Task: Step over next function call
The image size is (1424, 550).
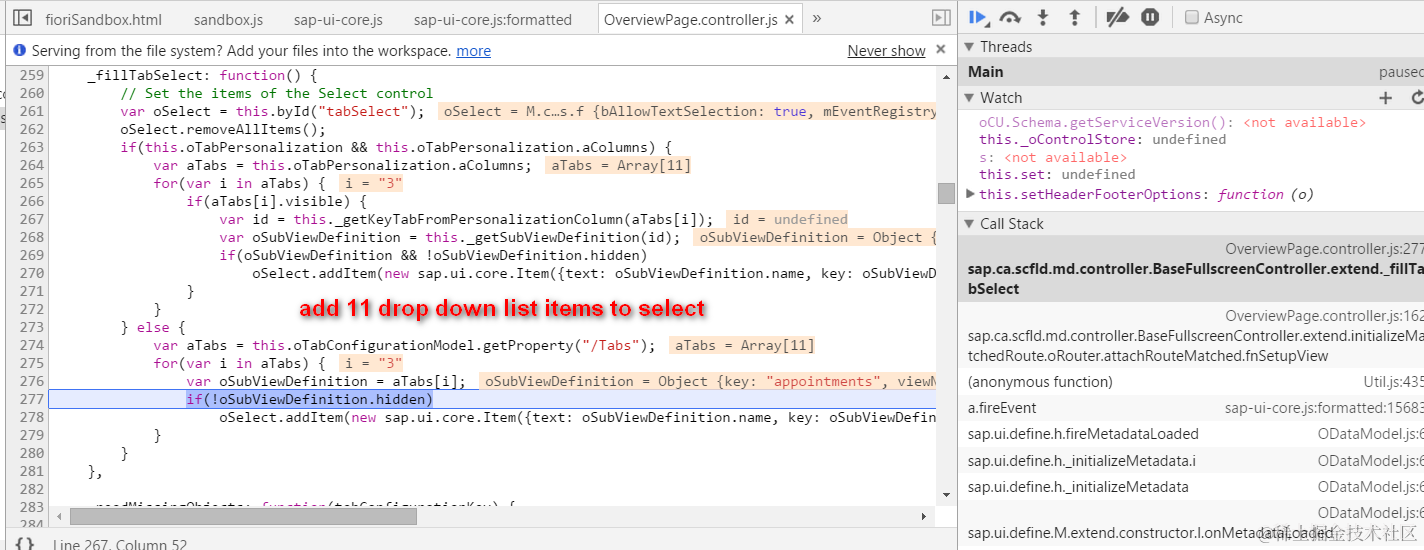Action: coord(1010,17)
